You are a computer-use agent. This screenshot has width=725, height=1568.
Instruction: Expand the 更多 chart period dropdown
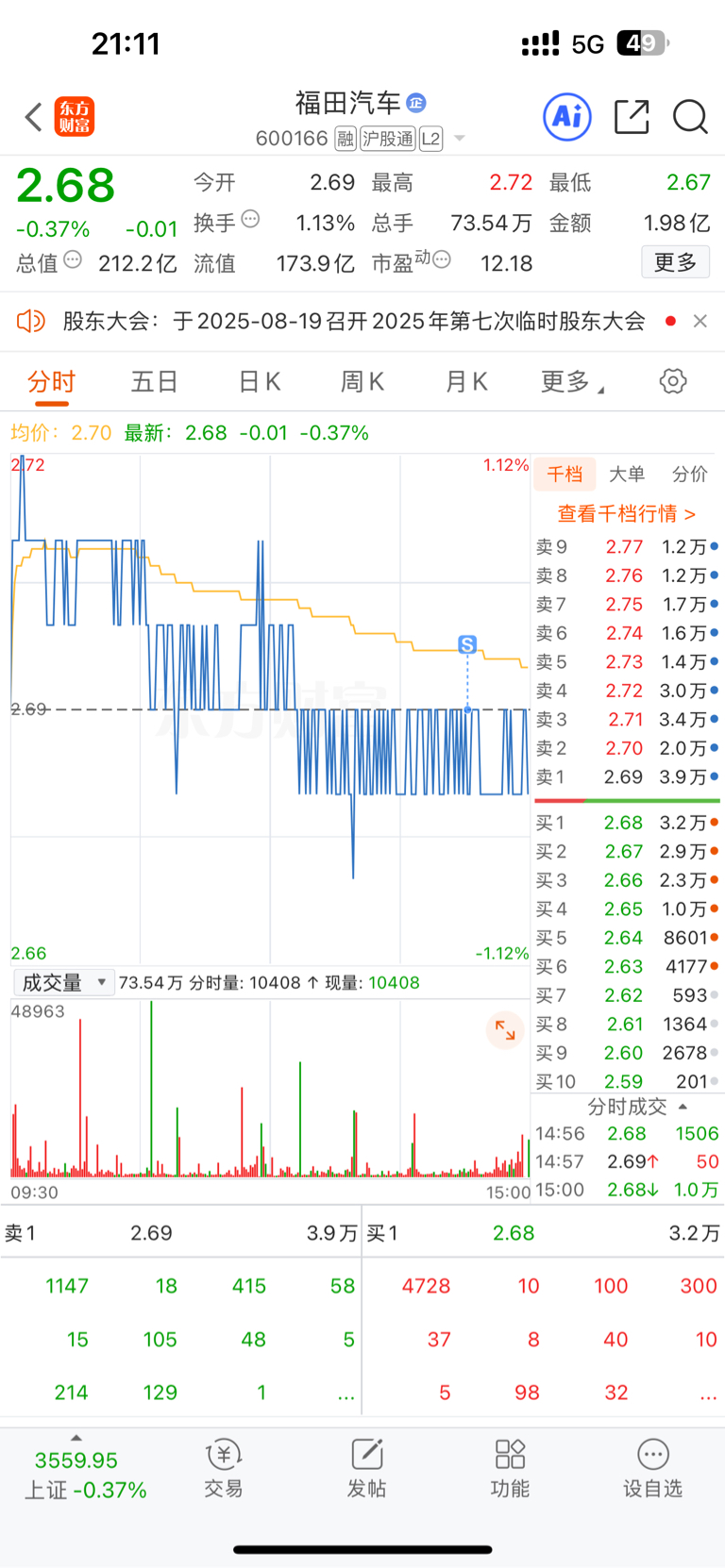pos(572,382)
